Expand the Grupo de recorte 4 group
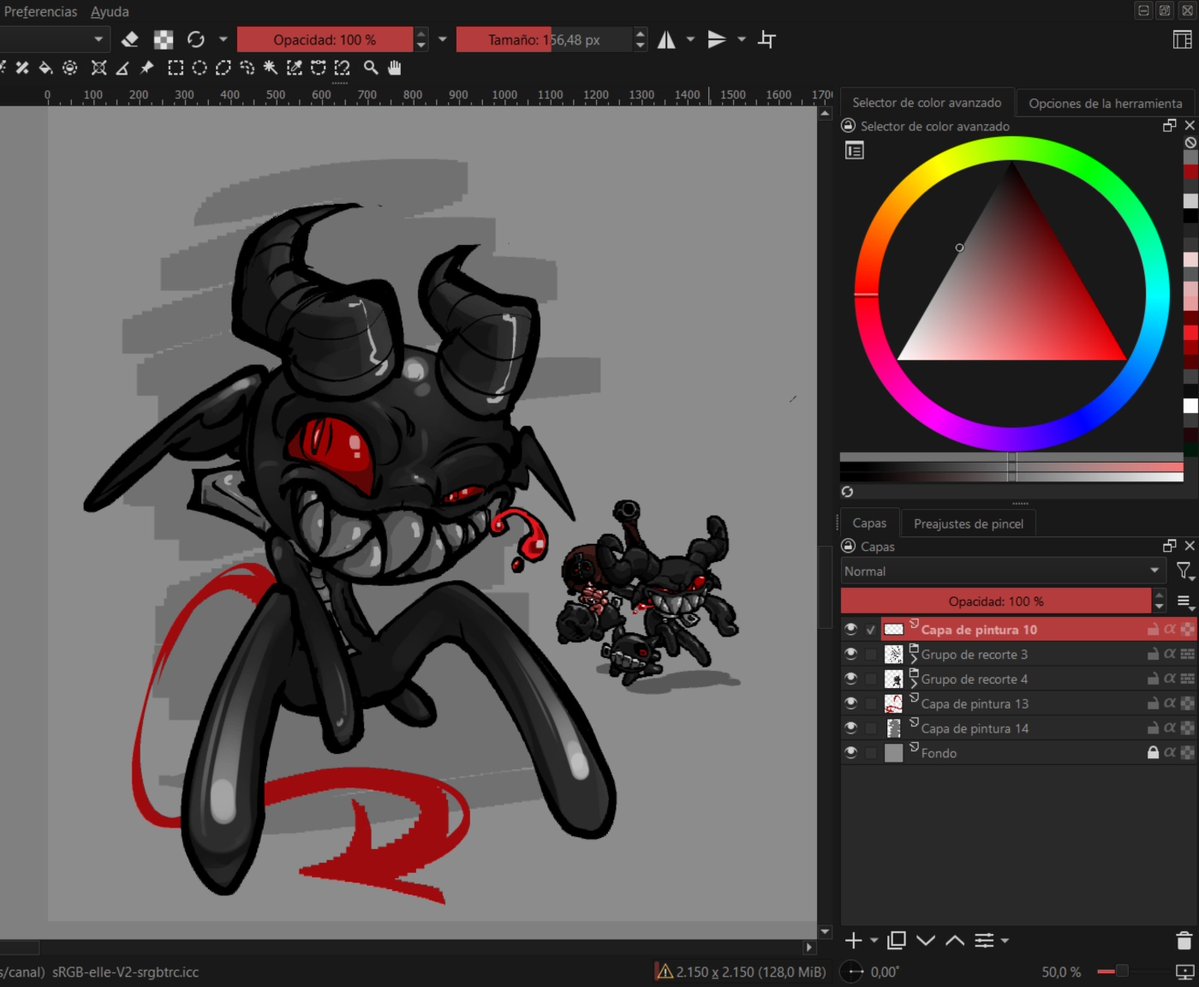The height and width of the screenshot is (987, 1199). click(x=914, y=681)
